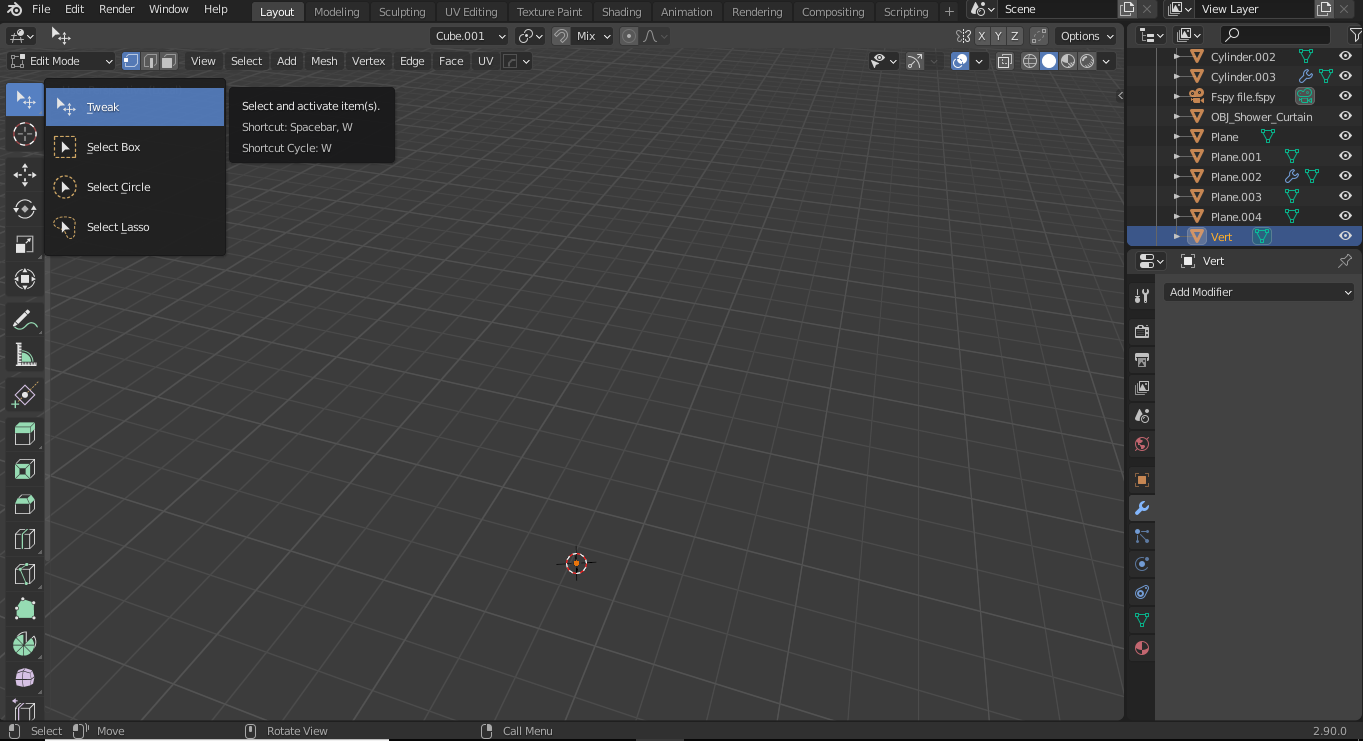Open the World properties tab icon
The height and width of the screenshot is (741, 1363).
pyautogui.click(x=1142, y=443)
